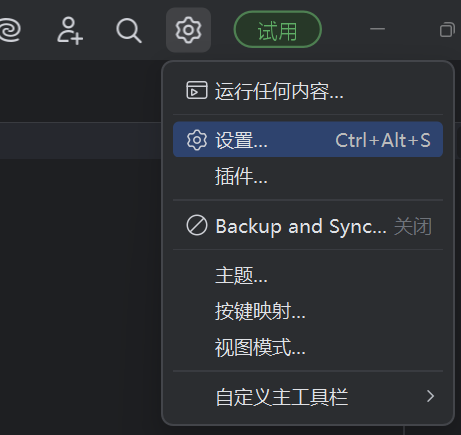The height and width of the screenshot is (435, 461).
Task: Open Search Everywhere magnifier icon
Action: pyautogui.click(x=129, y=31)
